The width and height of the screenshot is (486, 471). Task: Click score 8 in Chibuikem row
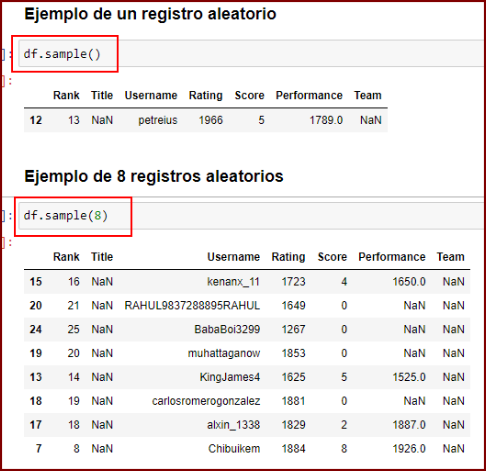(x=344, y=448)
